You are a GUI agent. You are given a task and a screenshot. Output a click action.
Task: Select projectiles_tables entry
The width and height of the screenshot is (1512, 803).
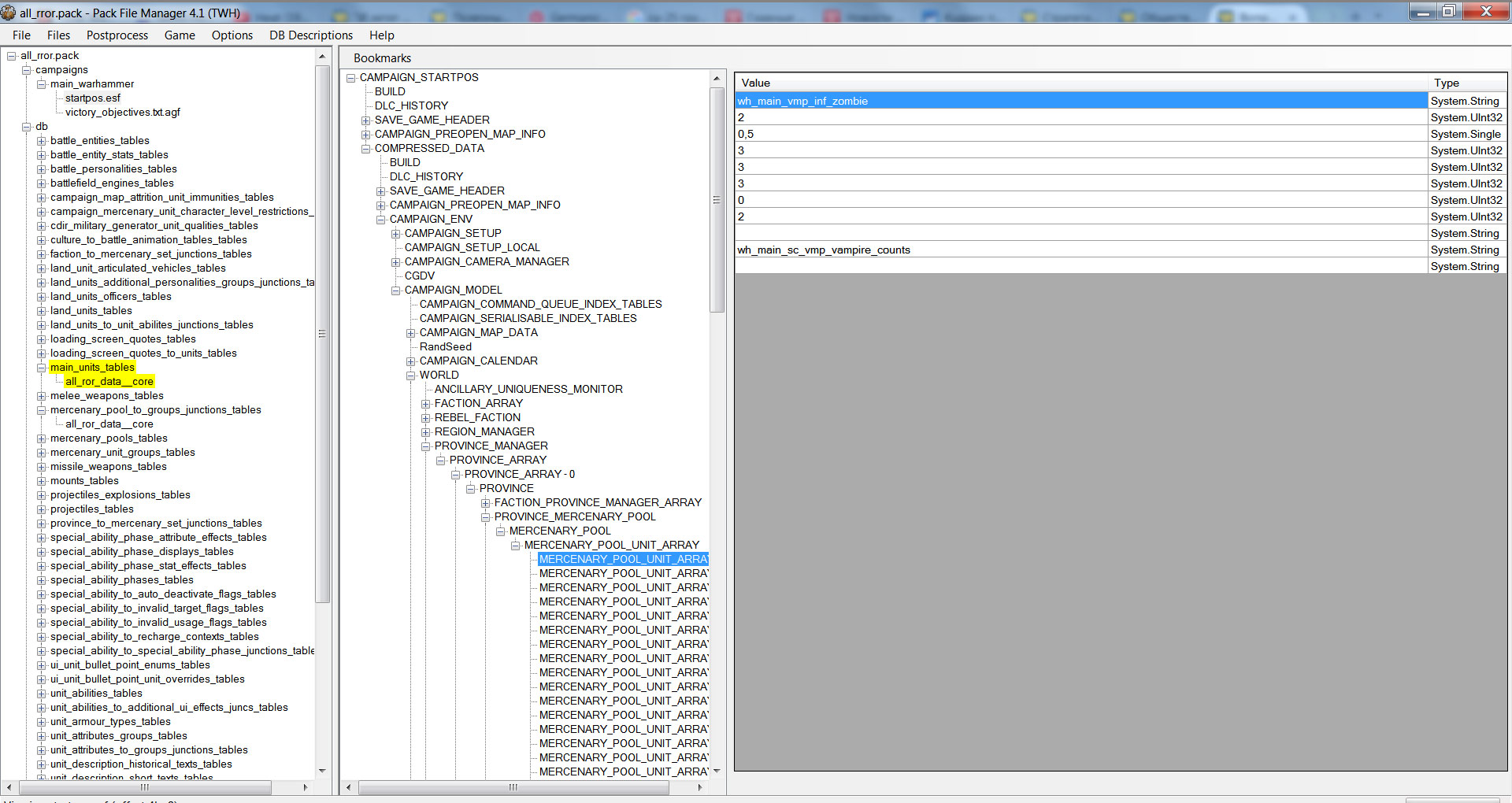pos(92,509)
